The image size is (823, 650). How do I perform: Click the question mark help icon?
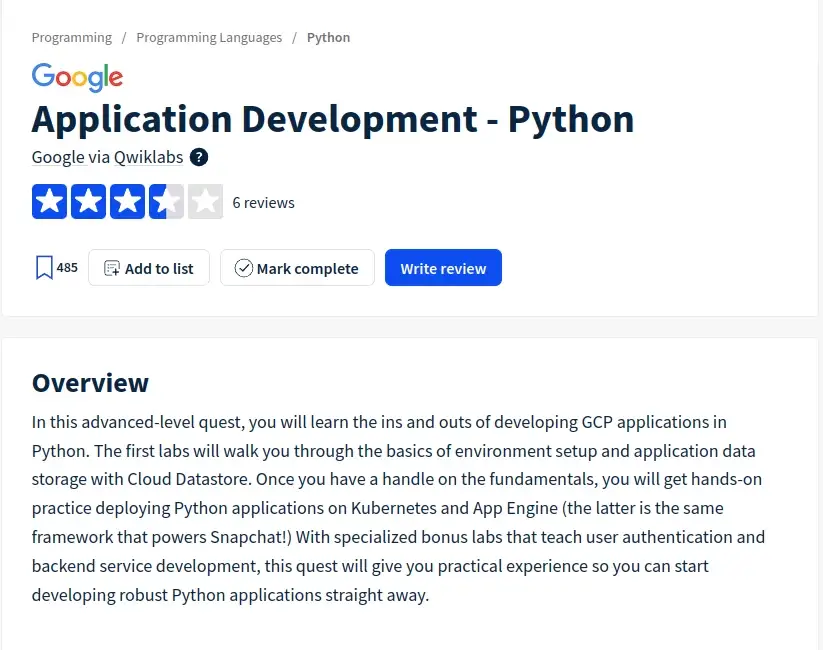pyautogui.click(x=198, y=157)
